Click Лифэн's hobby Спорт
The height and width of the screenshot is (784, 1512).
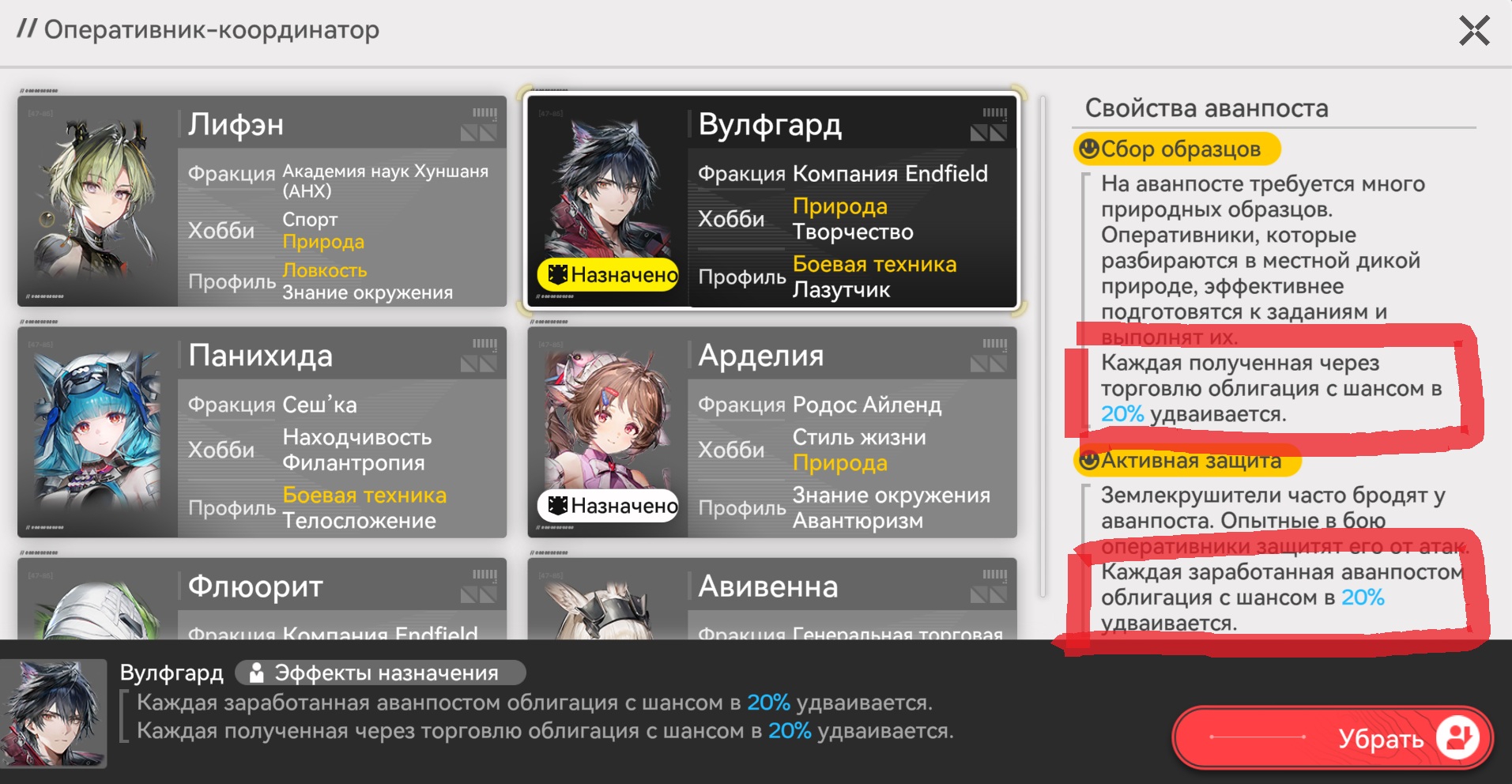coord(310,220)
